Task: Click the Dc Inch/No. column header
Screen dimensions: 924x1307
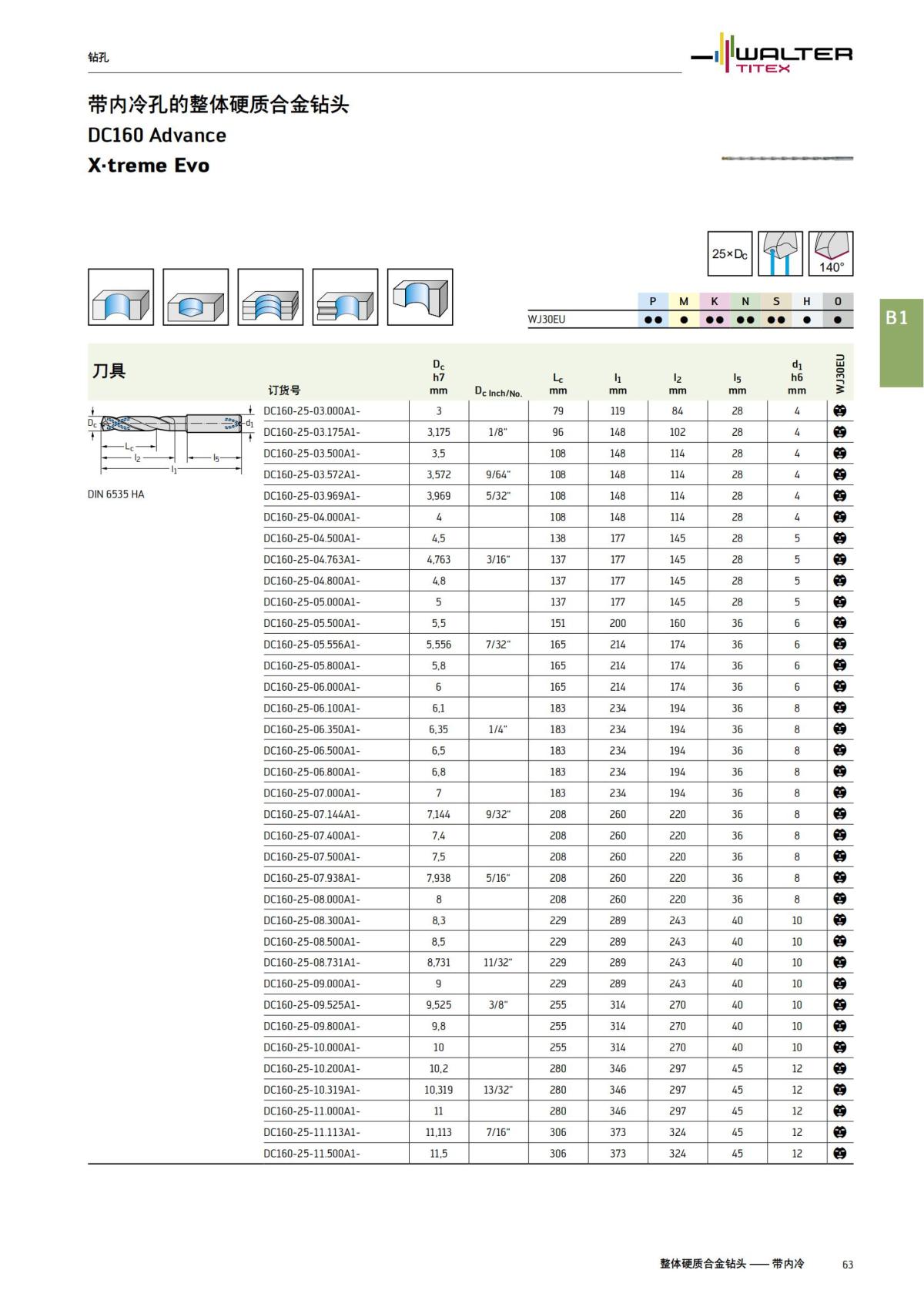Action: click(498, 392)
